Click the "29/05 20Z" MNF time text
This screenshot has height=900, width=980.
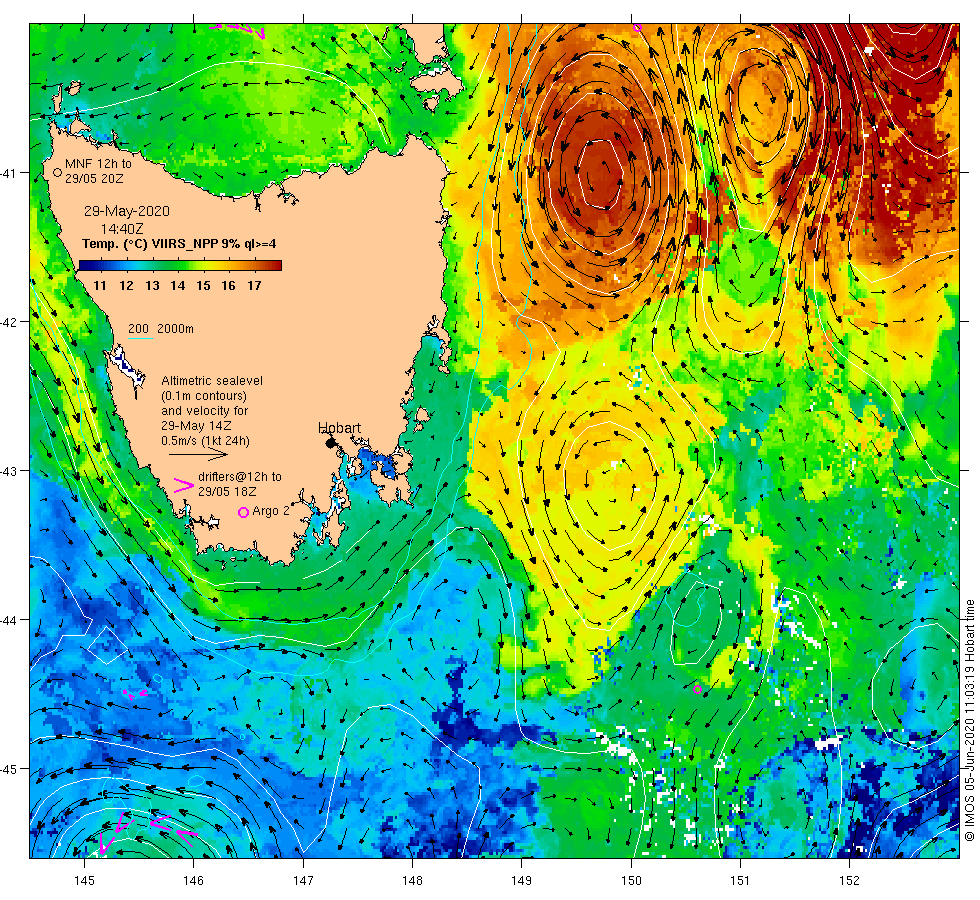click(x=94, y=179)
